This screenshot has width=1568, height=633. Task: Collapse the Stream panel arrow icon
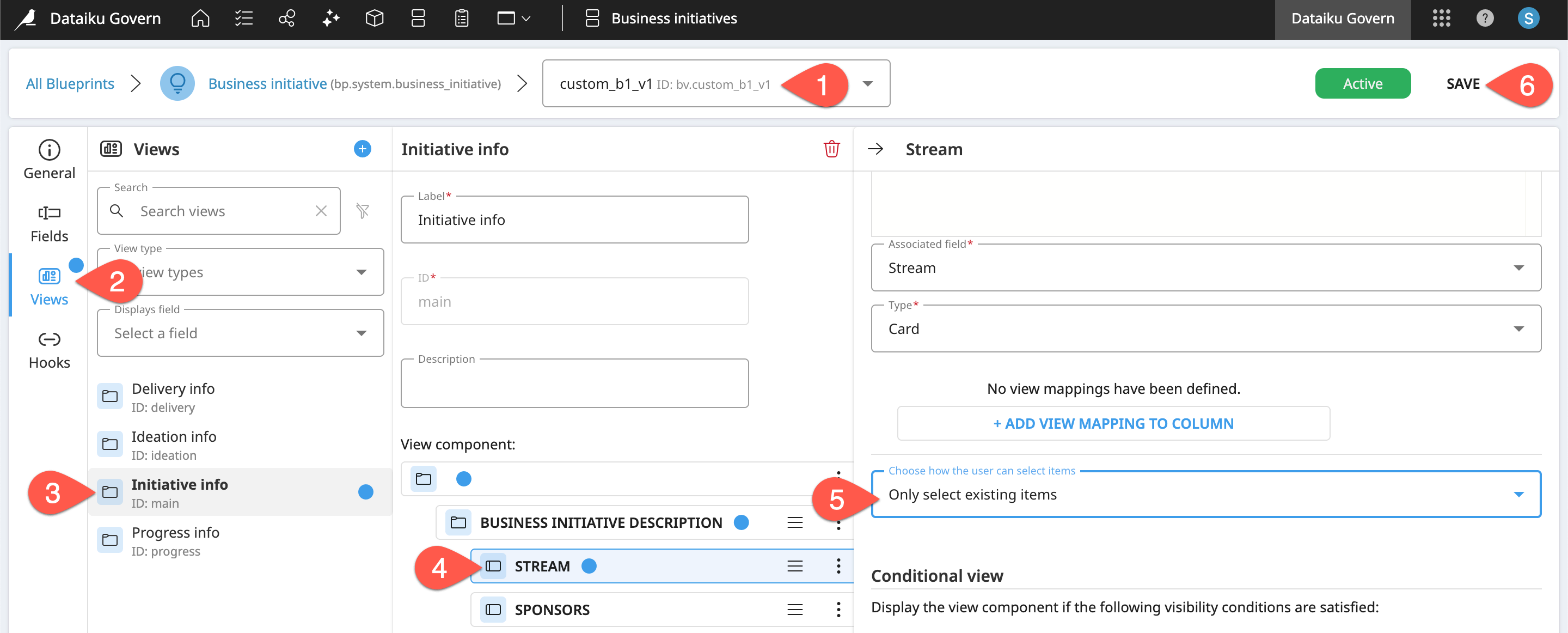pos(875,149)
